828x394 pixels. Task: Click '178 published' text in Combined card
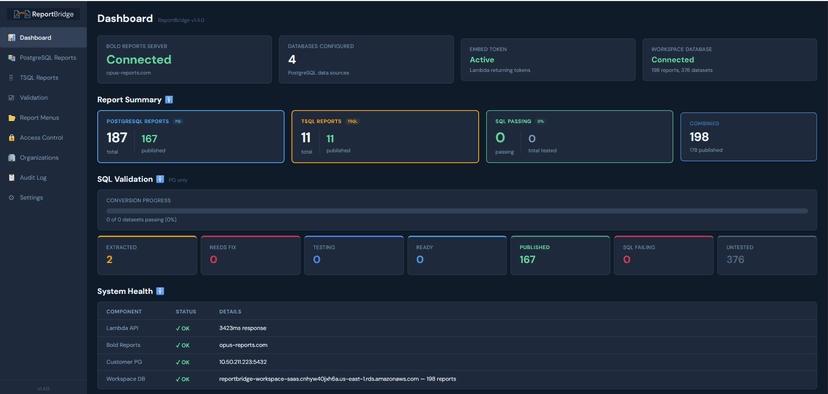(x=706, y=150)
